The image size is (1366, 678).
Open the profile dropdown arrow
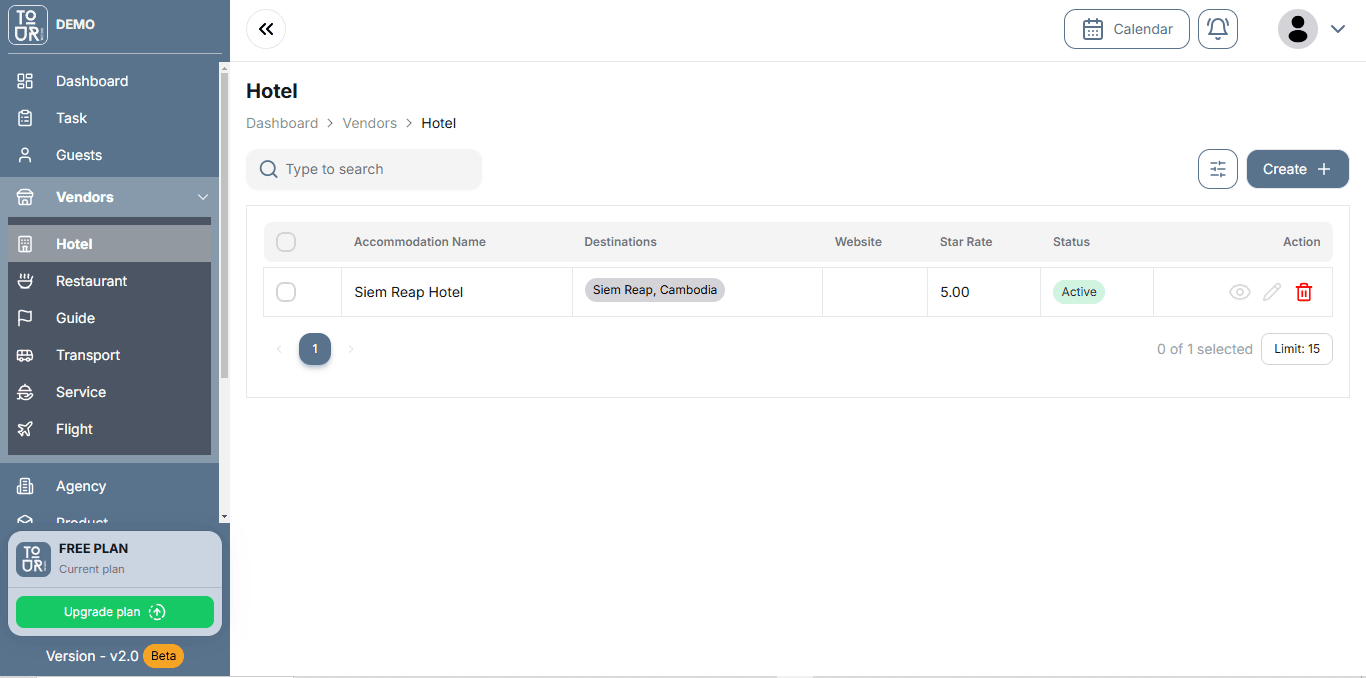pyautogui.click(x=1338, y=29)
